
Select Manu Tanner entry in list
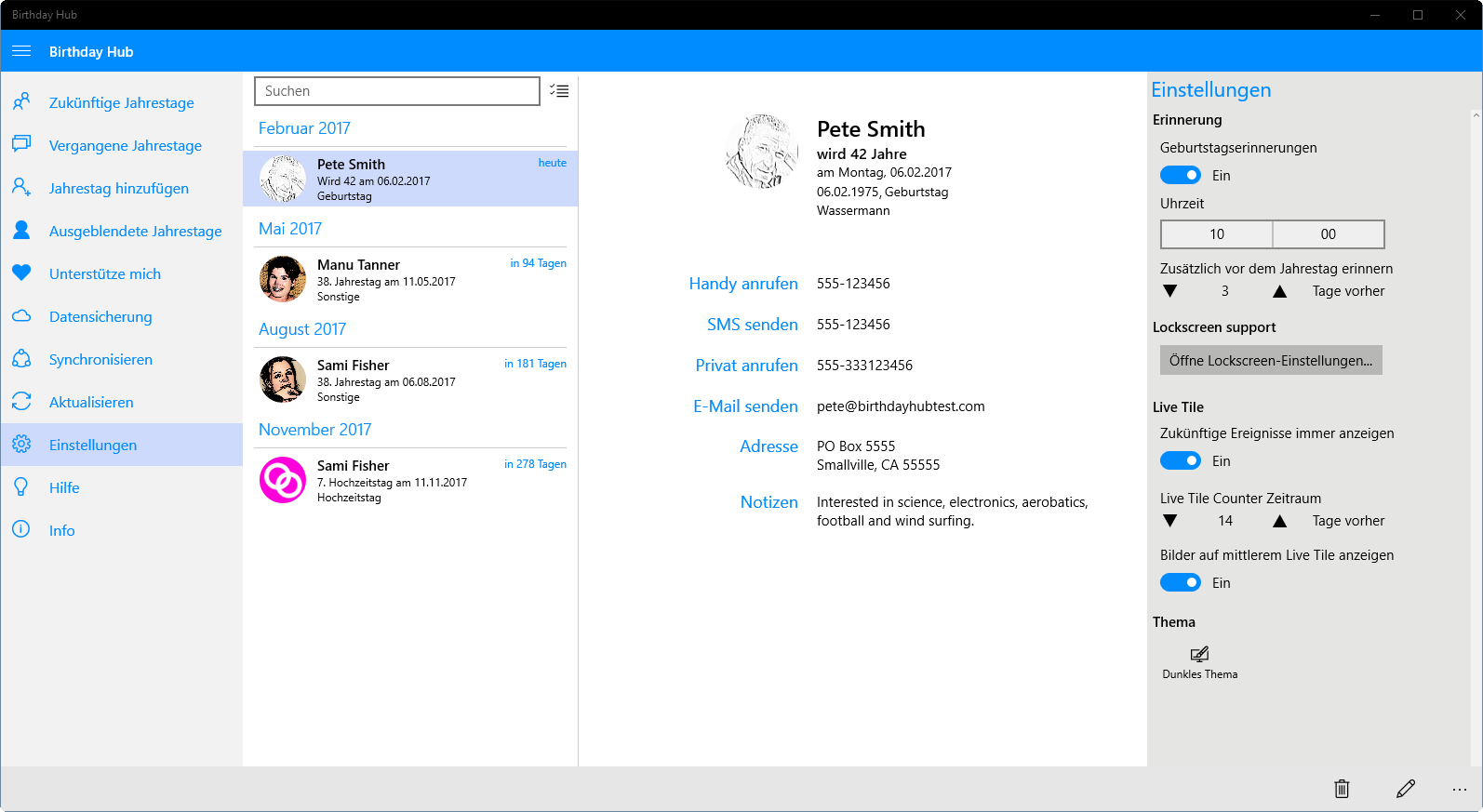[410, 279]
